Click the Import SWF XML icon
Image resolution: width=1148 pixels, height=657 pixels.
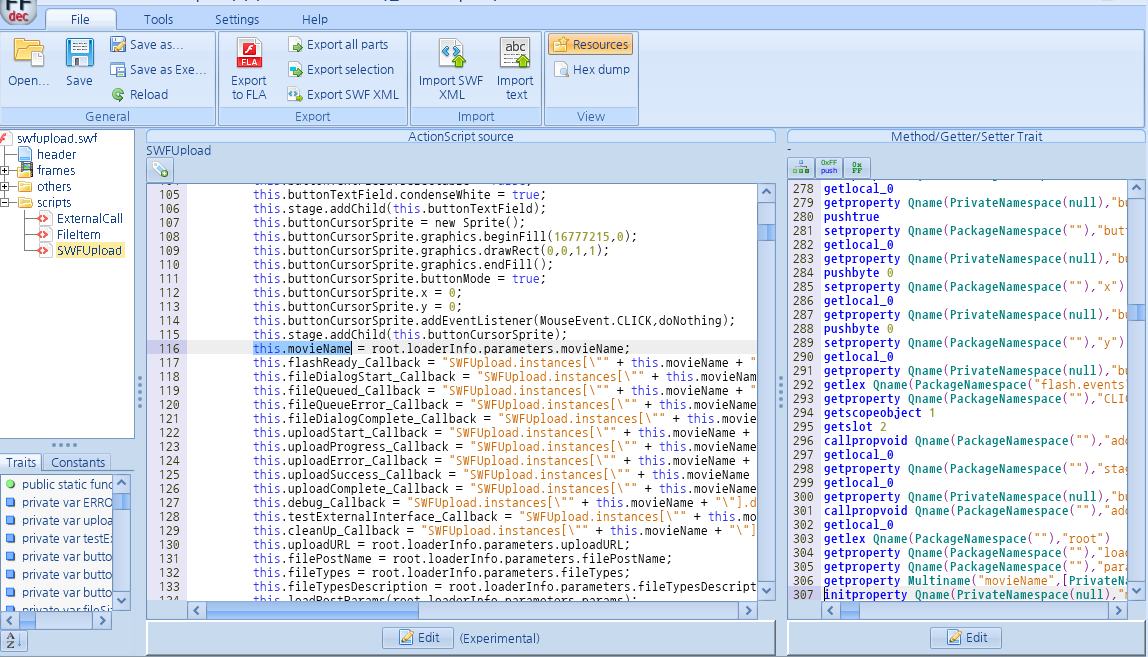tap(452, 53)
